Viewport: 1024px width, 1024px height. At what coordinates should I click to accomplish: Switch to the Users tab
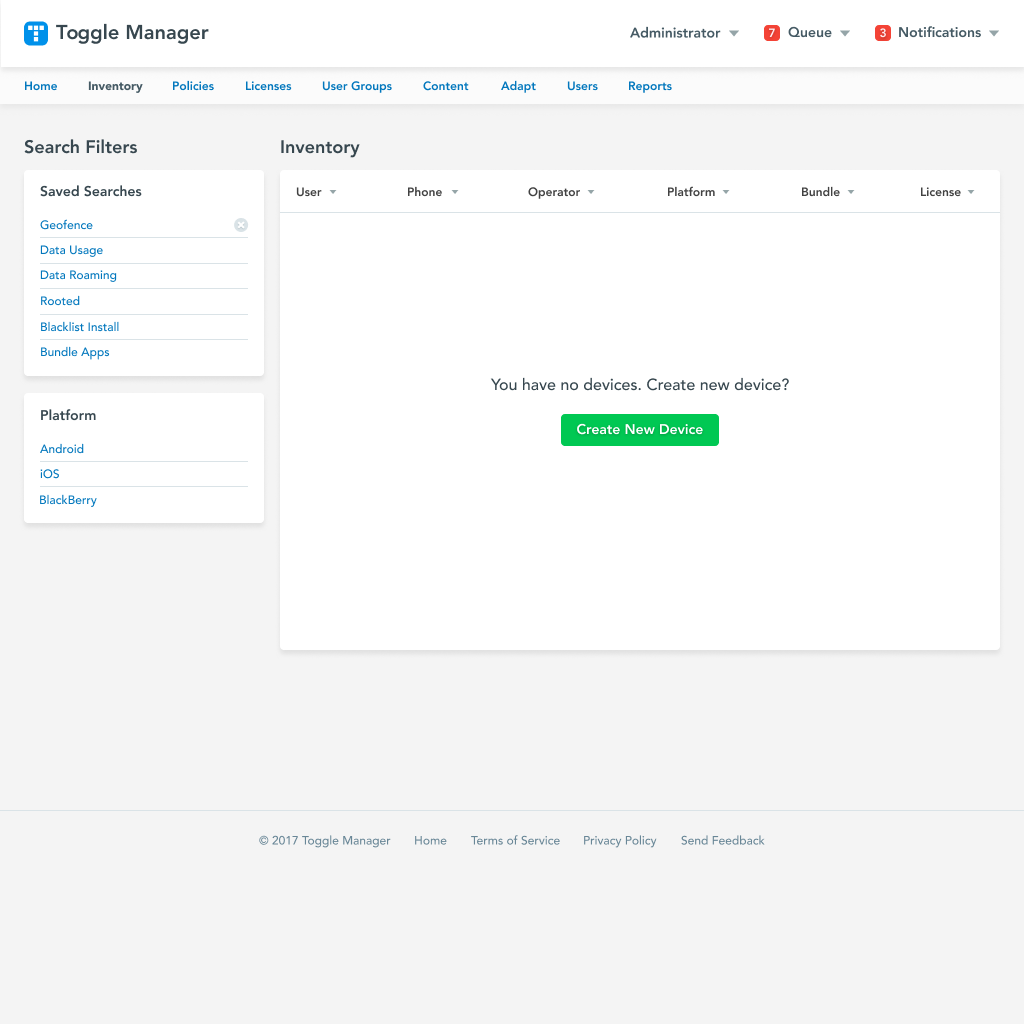[x=582, y=86]
